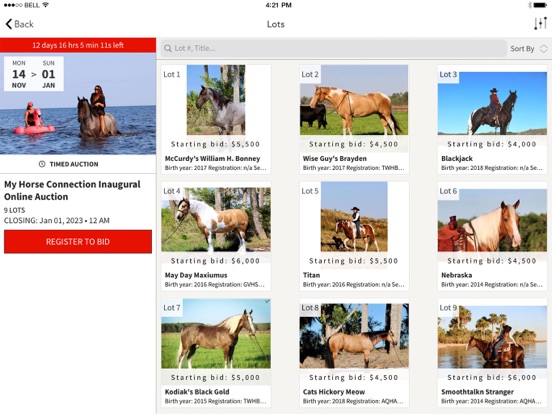This screenshot has width=552, height=414.
Task: Click the battery icon in status bar
Action: [x=540, y=5]
